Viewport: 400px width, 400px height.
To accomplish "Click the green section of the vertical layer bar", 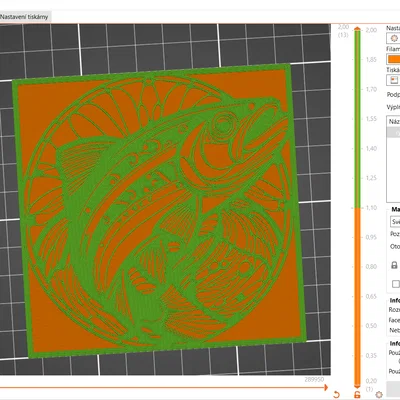I will pos(357,119).
